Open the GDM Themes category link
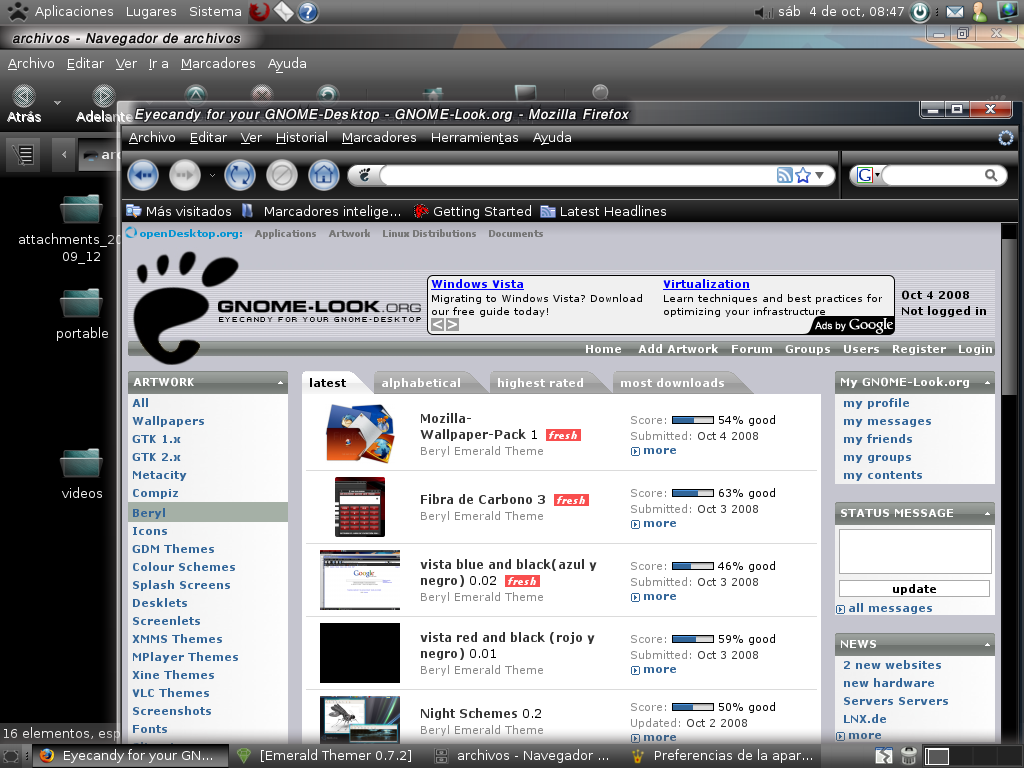Image resolution: width=1024 pixels, height=768 pixels. pos(173,549)
